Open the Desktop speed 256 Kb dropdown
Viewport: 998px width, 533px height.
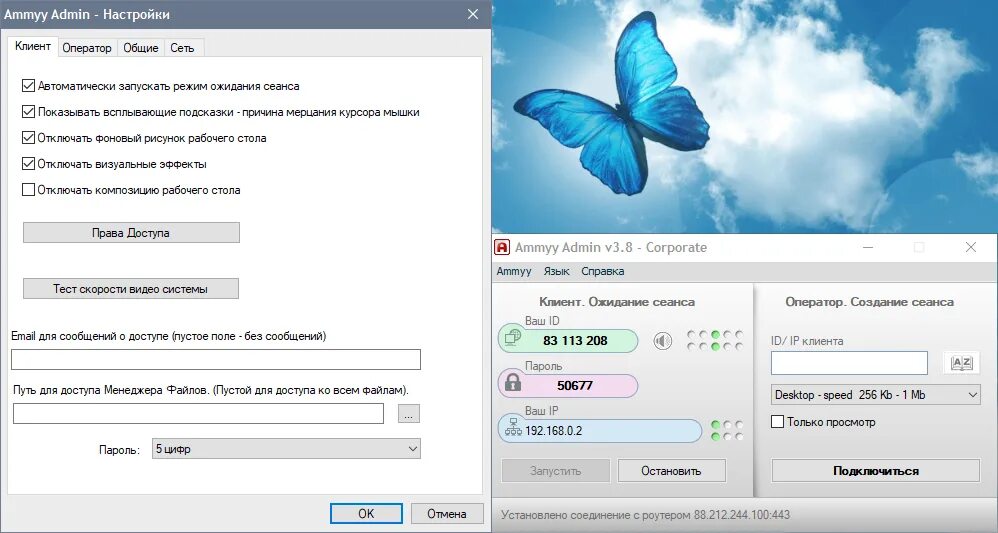click(x=875, y=395)
